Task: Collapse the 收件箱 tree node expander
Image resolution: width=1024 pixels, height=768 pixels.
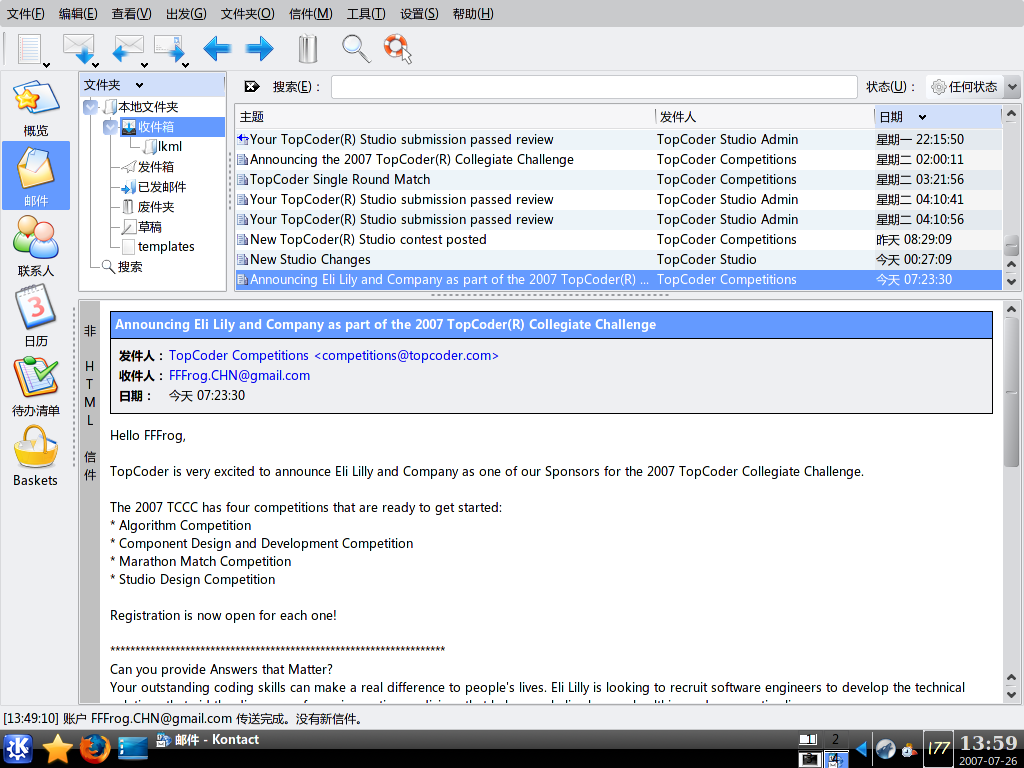Action: (110, 127)
